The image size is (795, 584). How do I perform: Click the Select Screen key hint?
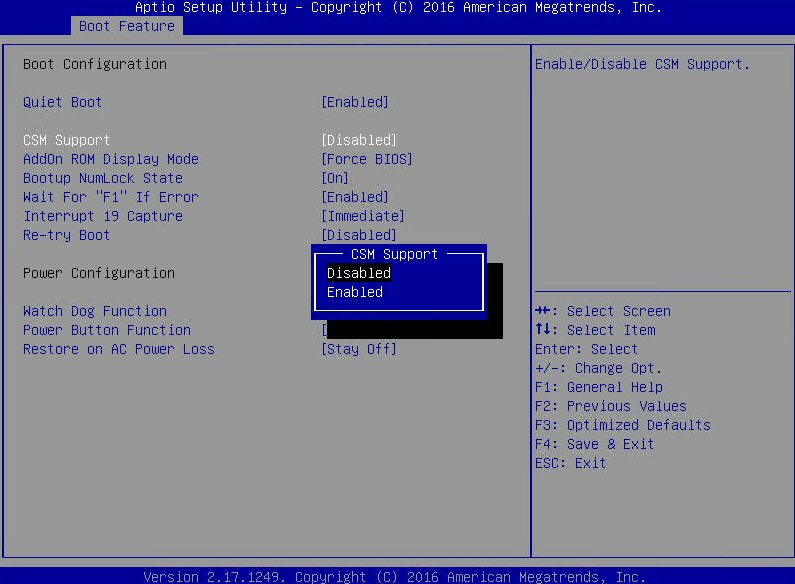pyautogui.click(x=603, y=311)
